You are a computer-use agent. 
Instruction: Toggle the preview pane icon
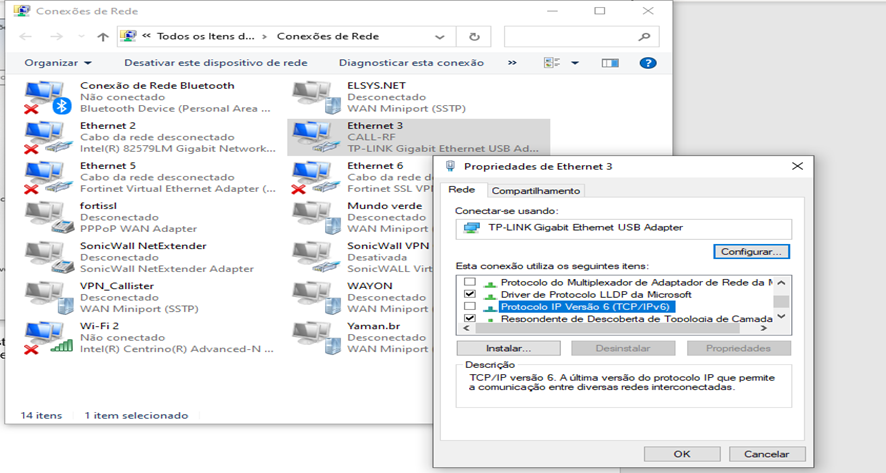click(x=610, y=63)
